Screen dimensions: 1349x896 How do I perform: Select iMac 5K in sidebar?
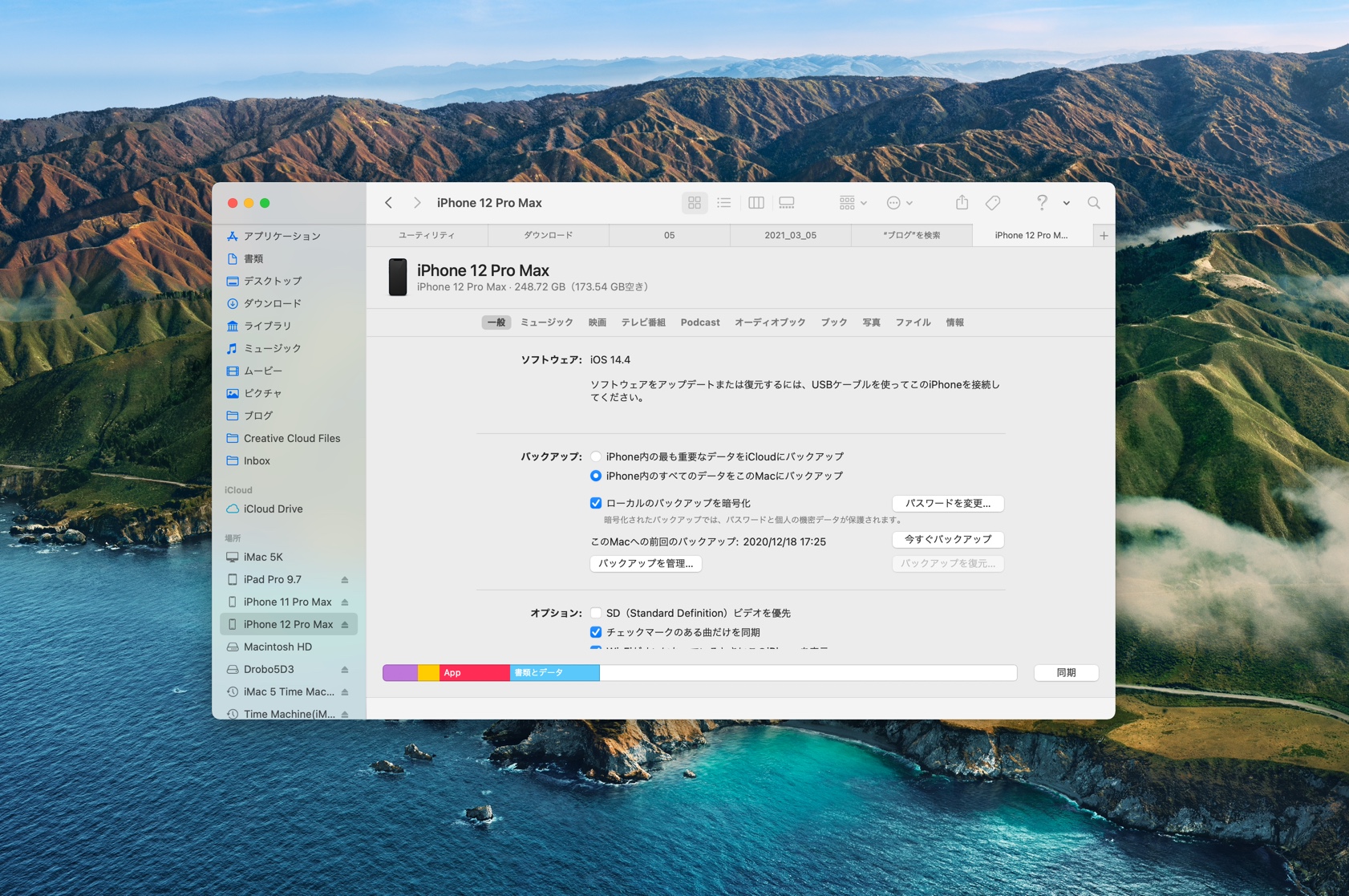289,557
